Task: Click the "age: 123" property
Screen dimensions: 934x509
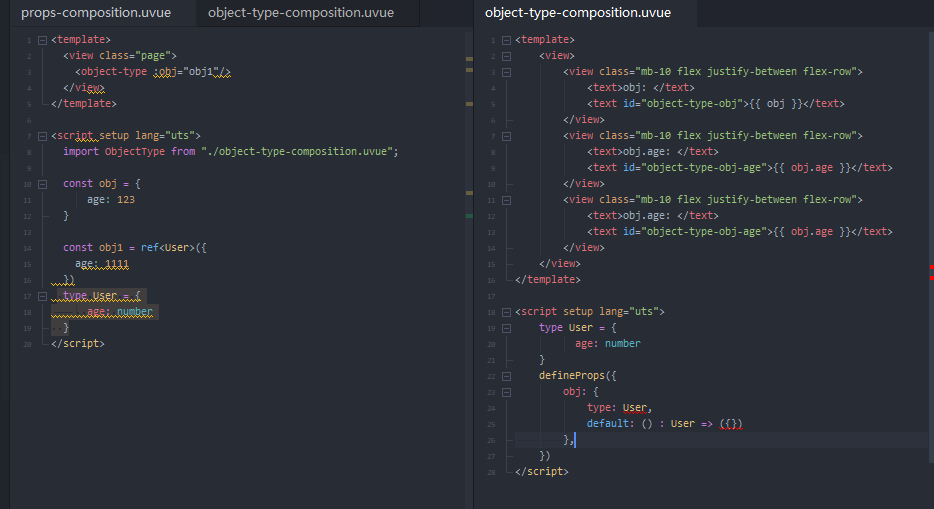Action: [x=111, y=199]
